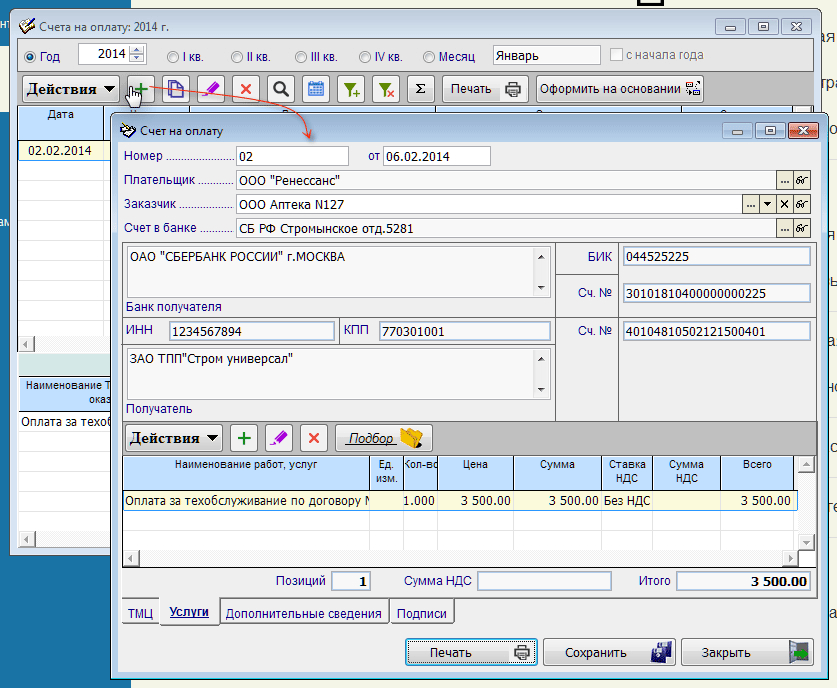
Task: Click bank name box scroll down arrow
Action: click(x=541, y=288)
